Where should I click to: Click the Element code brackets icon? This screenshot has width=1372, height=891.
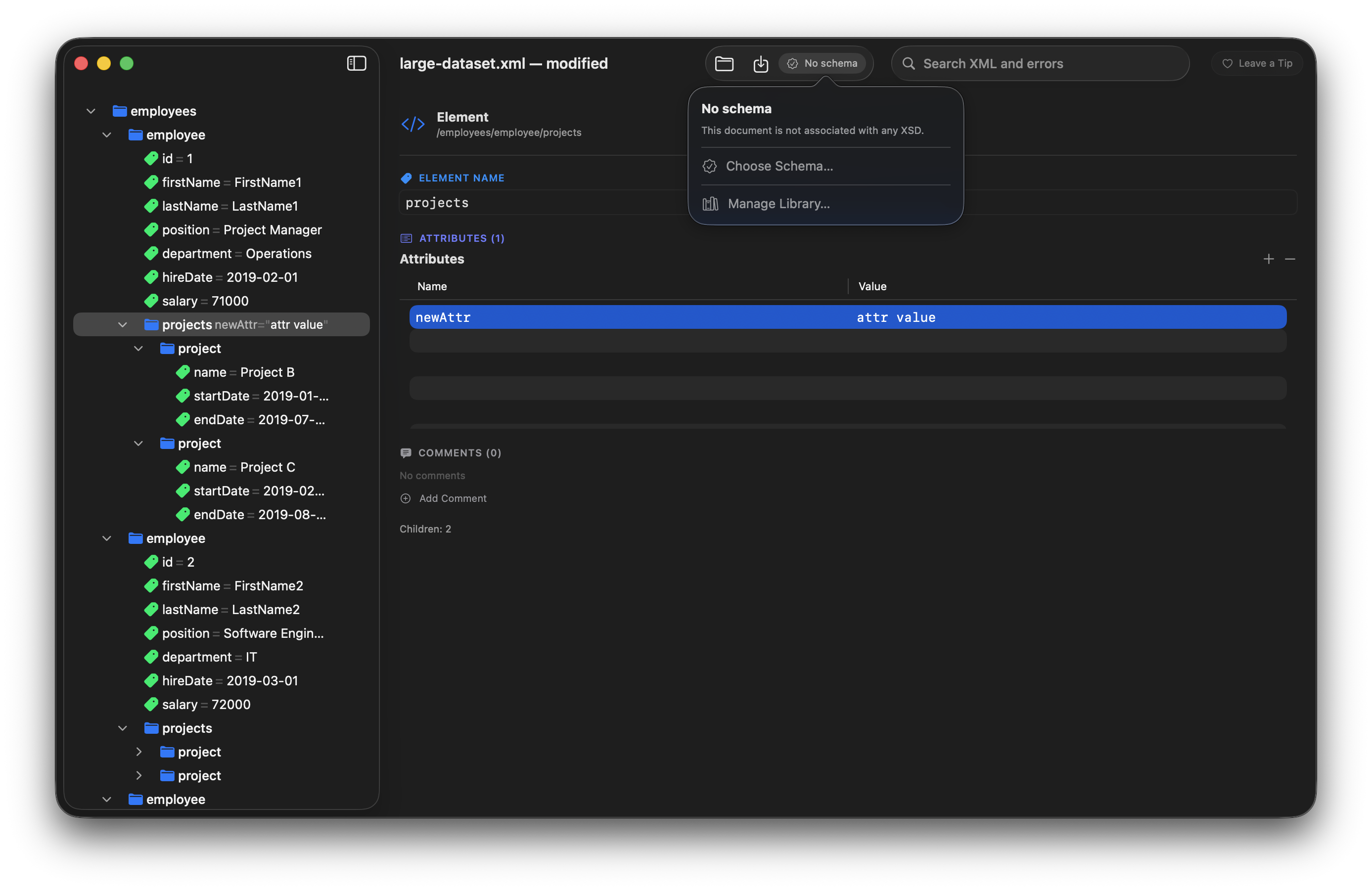(413, 124)
